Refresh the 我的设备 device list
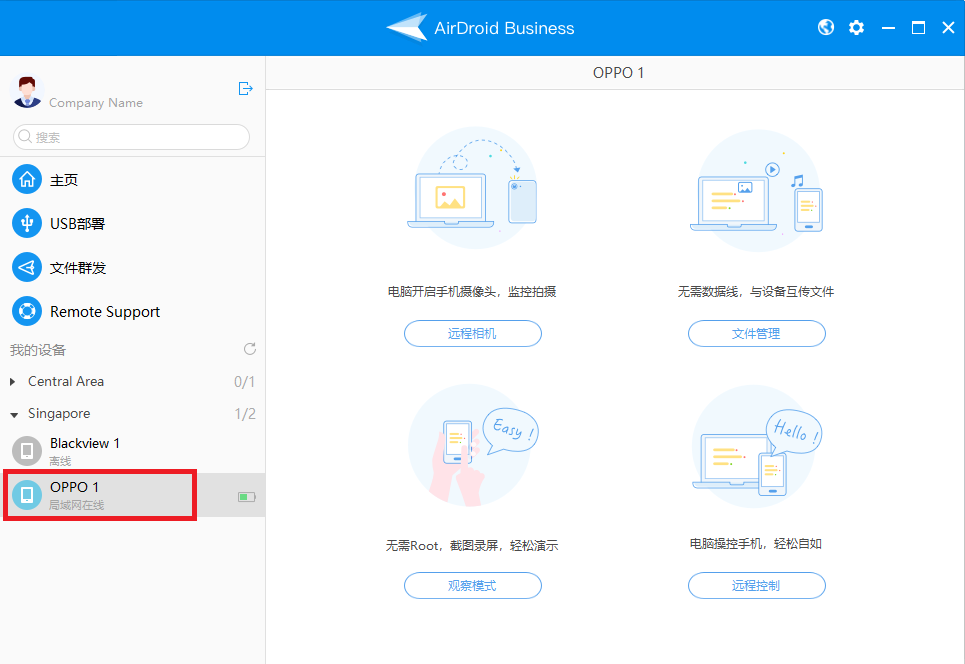 pos(249,349)
